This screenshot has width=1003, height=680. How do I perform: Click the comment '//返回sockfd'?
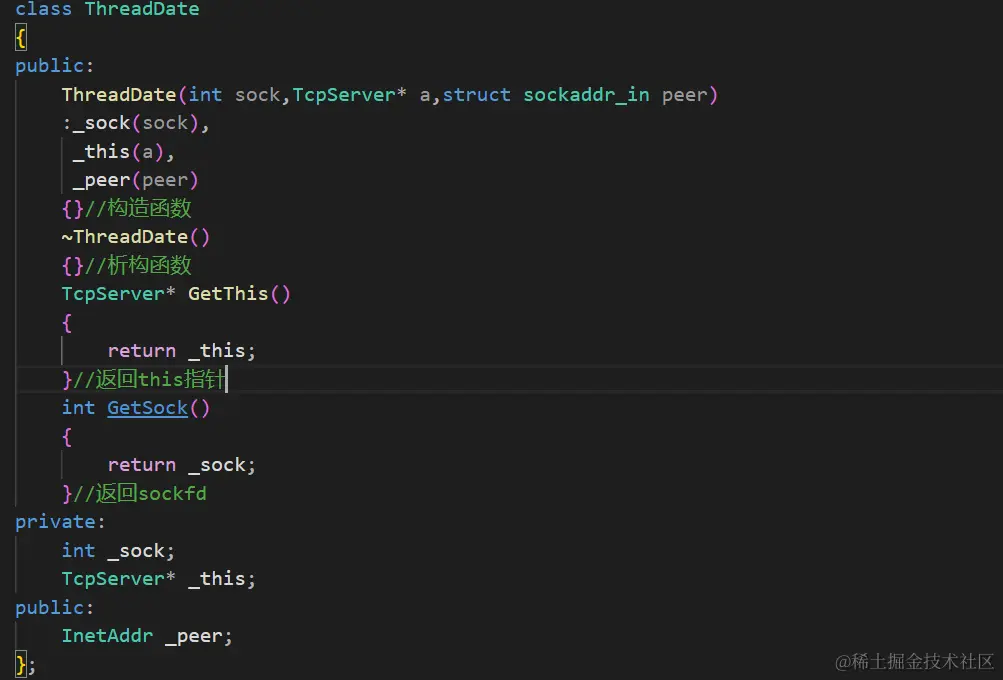140,493
